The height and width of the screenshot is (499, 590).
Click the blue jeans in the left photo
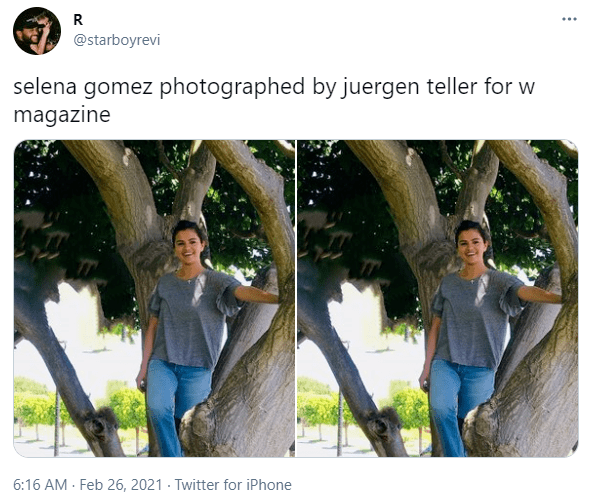click(x=175, y=406)
